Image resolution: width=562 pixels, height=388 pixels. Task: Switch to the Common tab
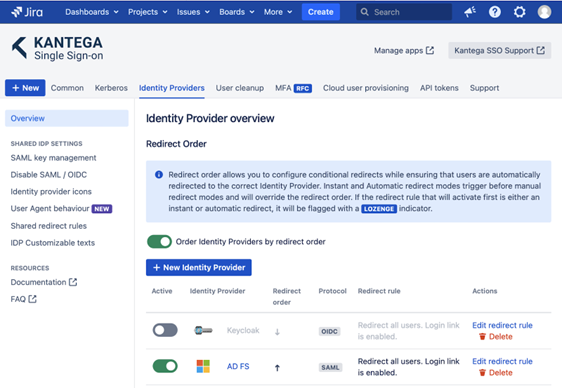[x=67, y=88]
